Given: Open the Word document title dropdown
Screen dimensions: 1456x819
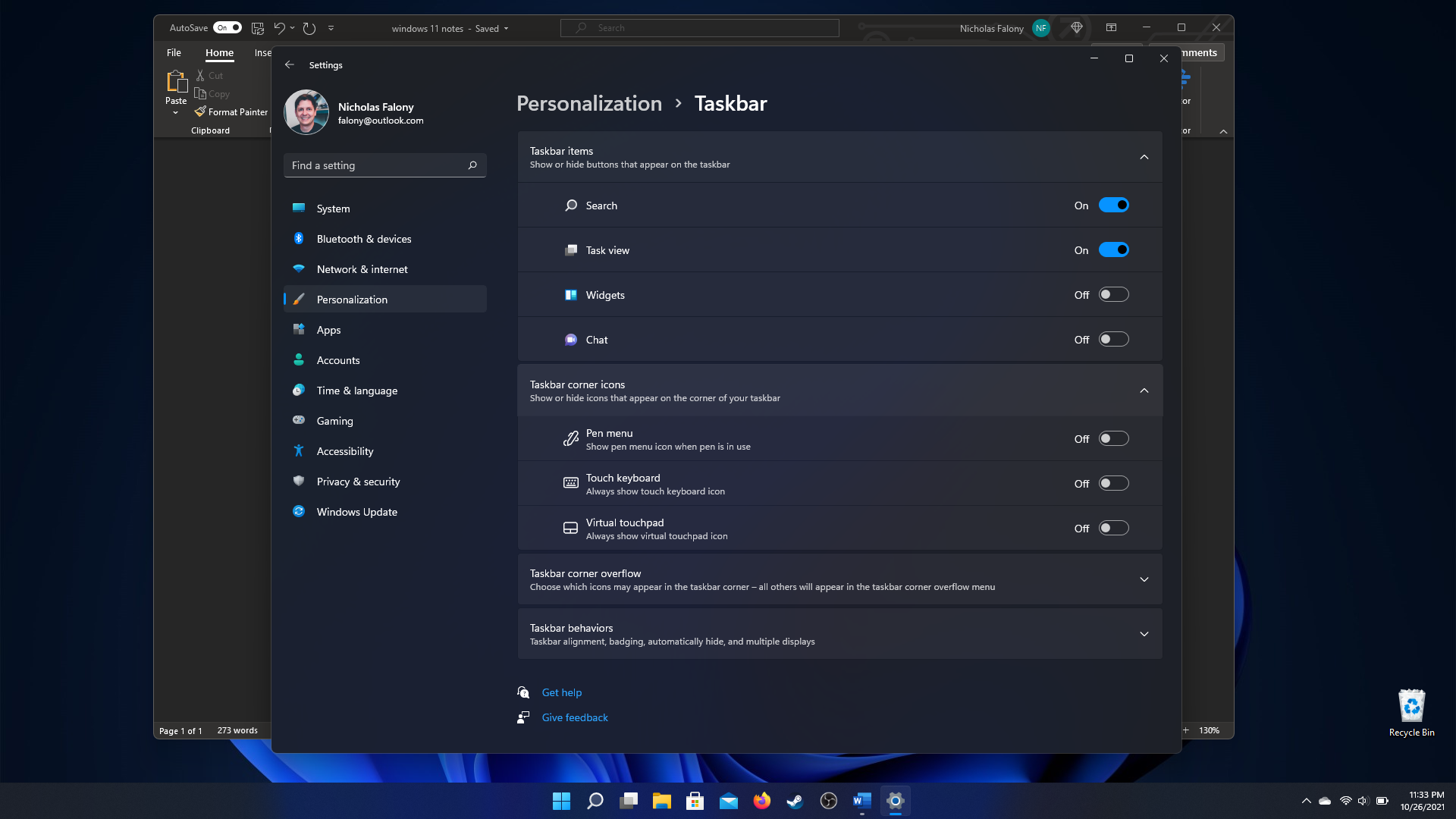Looking at the screenshot, I should point(506,29).
